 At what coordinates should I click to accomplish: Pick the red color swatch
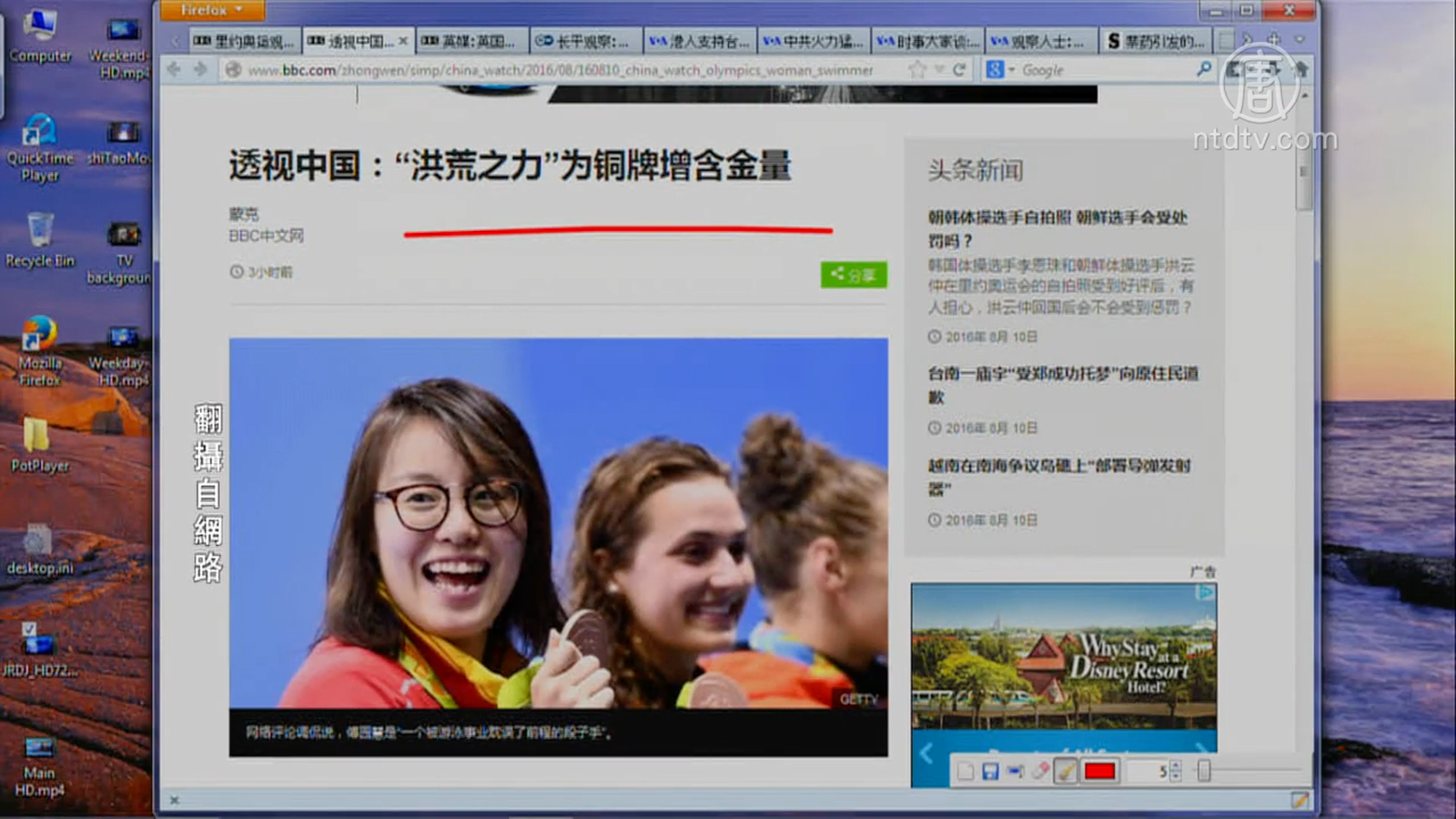(1099, 772)
